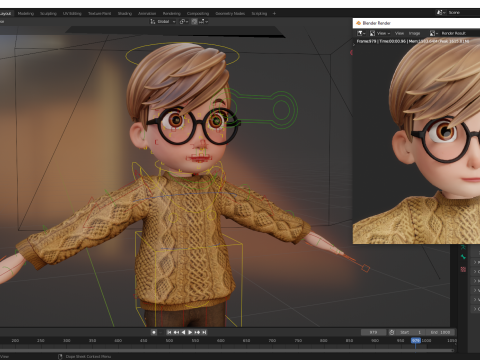480x360 pixels.
Task: Click the End frame field showing 1000
Action: click(x=440, y=332)
